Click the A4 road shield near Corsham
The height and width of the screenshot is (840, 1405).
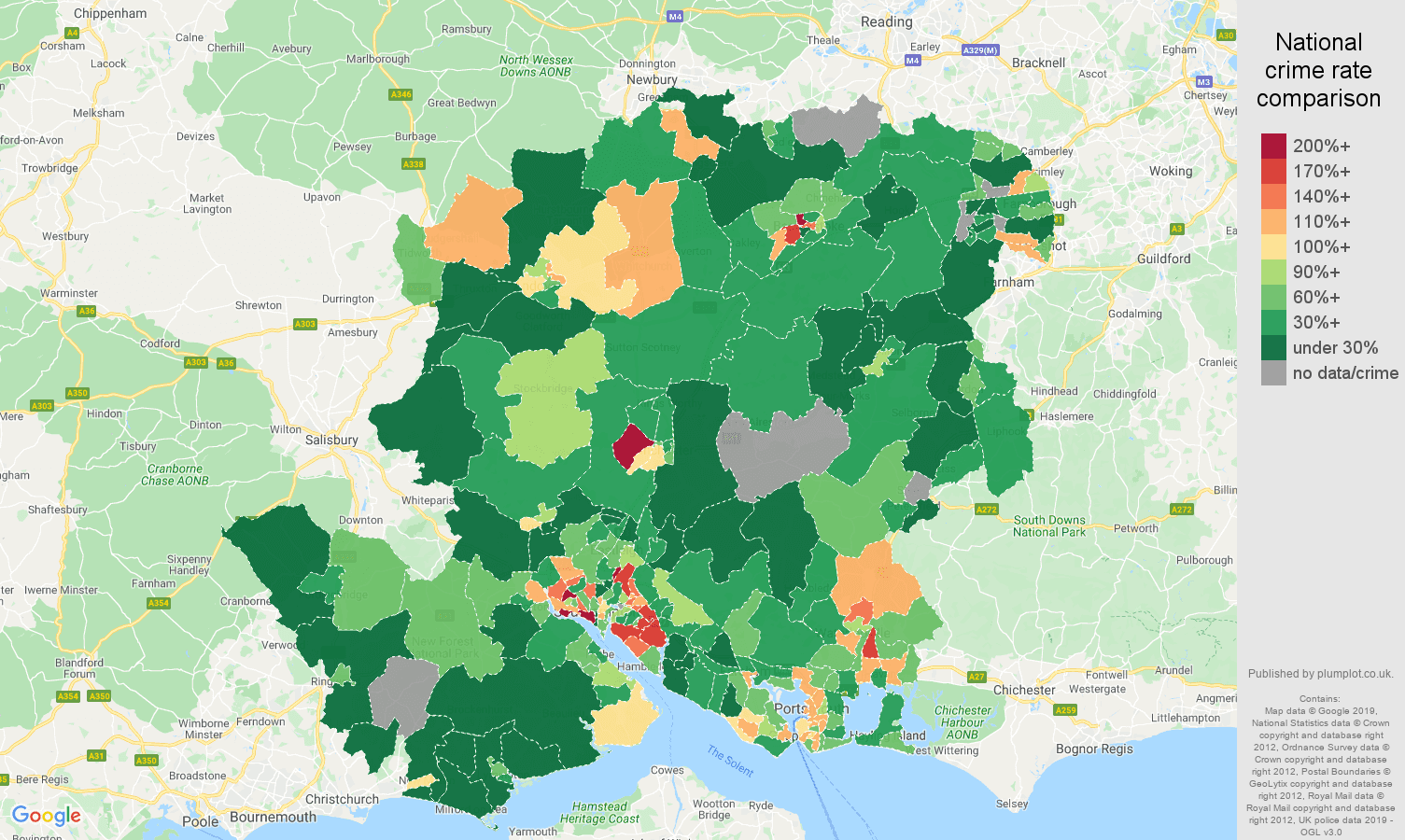pyautogui.click(x=72, y=33)
